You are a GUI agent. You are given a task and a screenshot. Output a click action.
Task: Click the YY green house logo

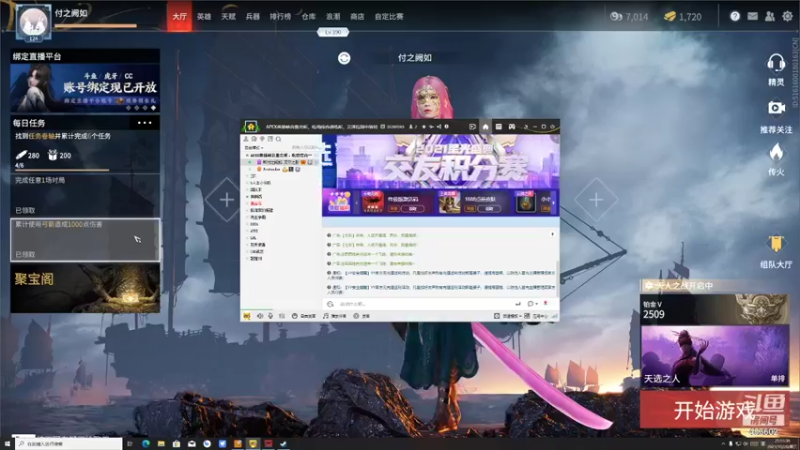click(x=251, y=127)
